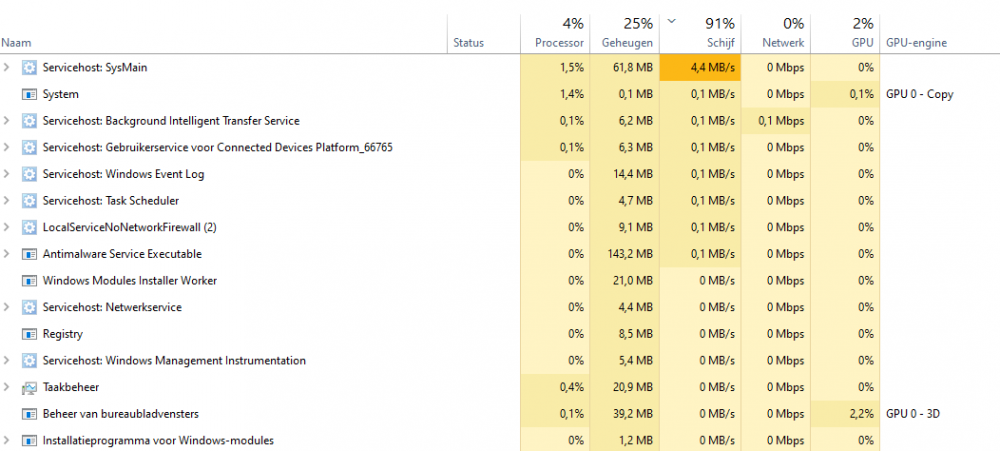This screenshot has height=451, width=1000.
Task: Click the Windows Modules Installer Worker icon
Action: pyautogui.click(x=29, y=281)
